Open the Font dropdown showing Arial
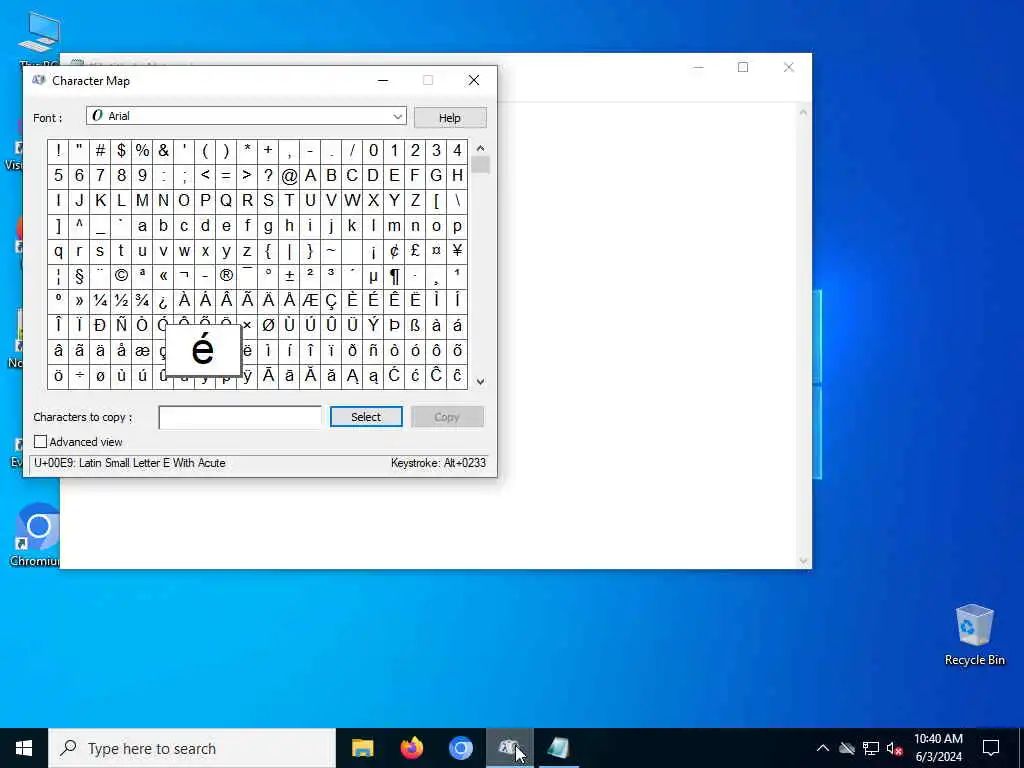This screenshot has width=1024, height=768. (246, 116)
